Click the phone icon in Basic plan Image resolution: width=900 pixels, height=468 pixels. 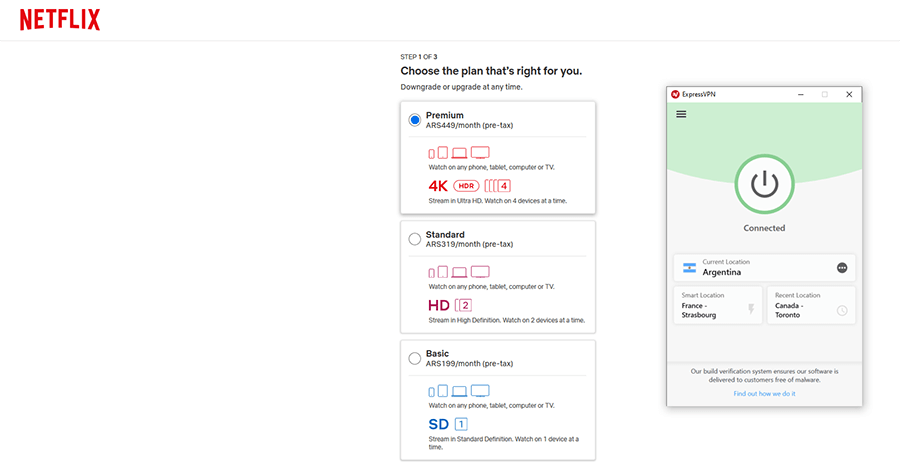click(x=432, y=393)
